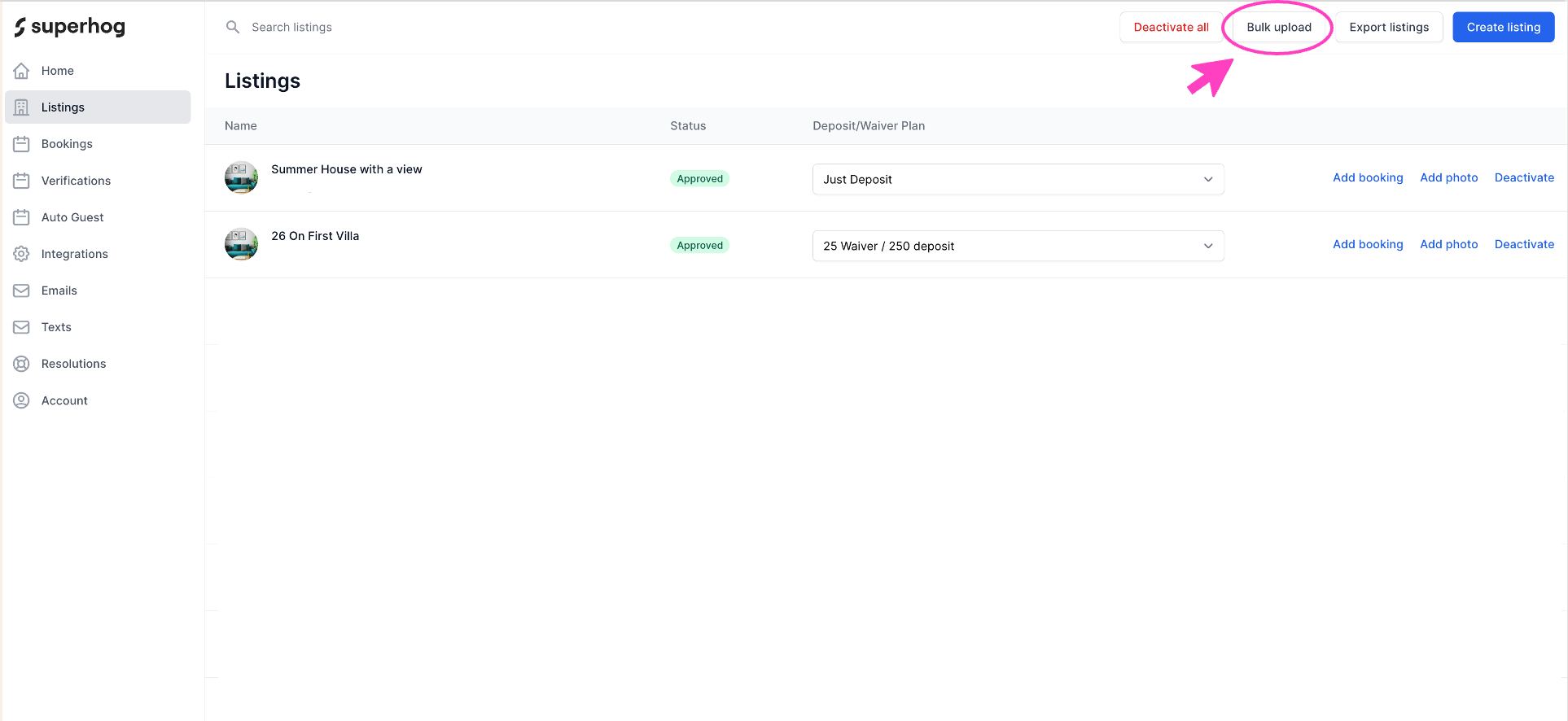This screenshot has width=1568, height=721.
Task: Add photo for 26 On First Villa
Action: tap(1449, 244)
